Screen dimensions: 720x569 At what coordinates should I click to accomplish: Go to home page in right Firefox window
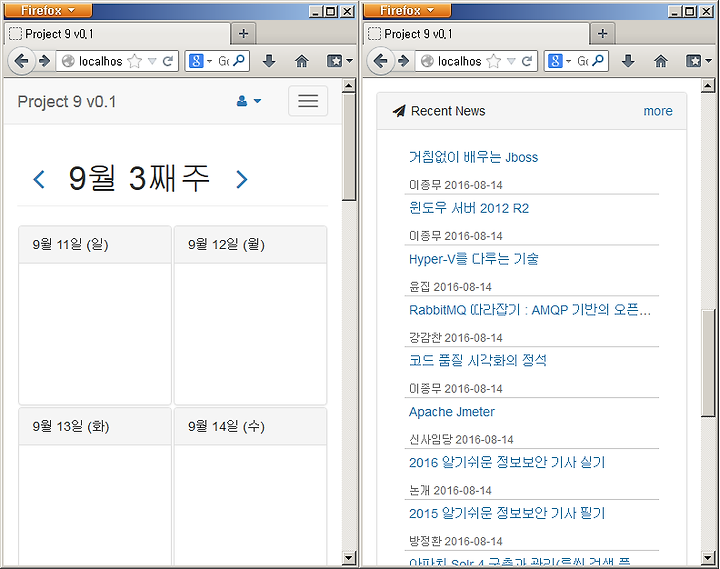[x=661, y=61]
